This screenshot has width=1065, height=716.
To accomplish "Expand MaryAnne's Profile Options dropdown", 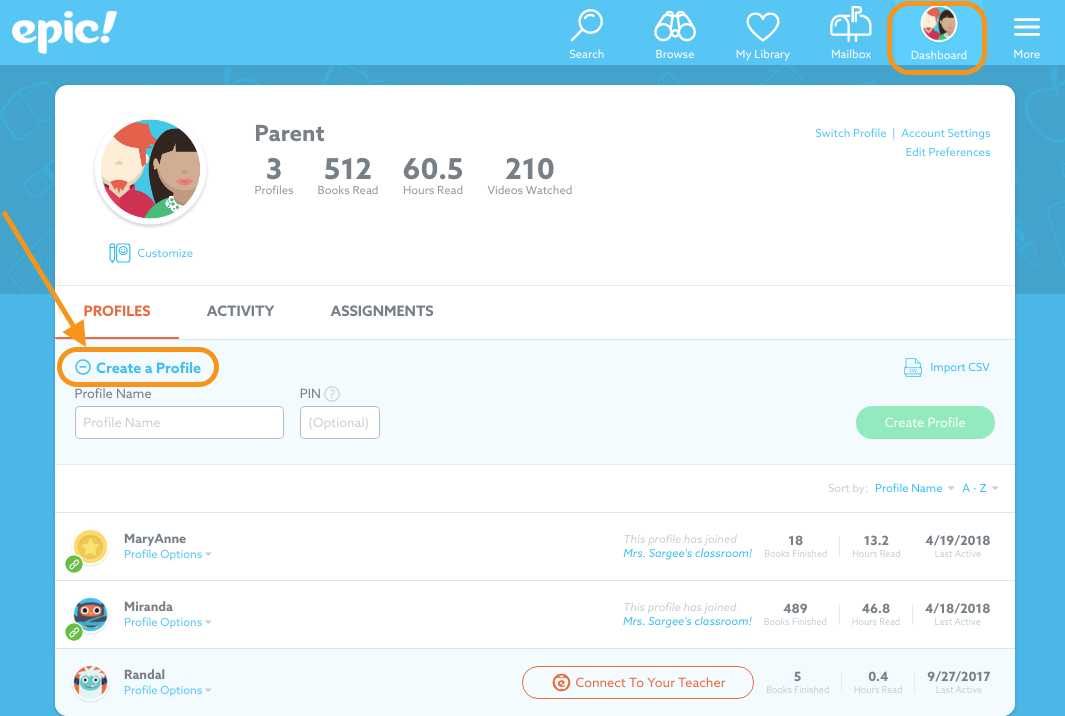I will (x=167, y=554).
